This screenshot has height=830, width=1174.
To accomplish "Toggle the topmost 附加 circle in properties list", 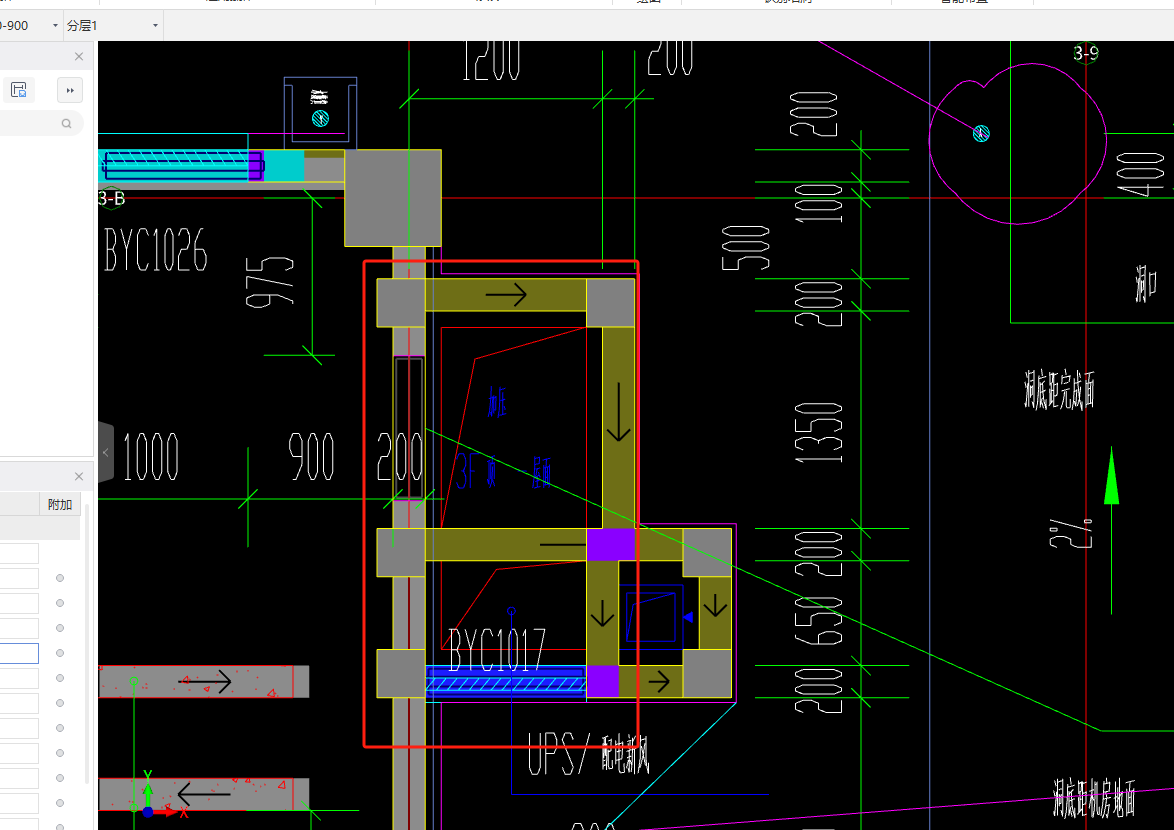I will [x=60, y=578].
